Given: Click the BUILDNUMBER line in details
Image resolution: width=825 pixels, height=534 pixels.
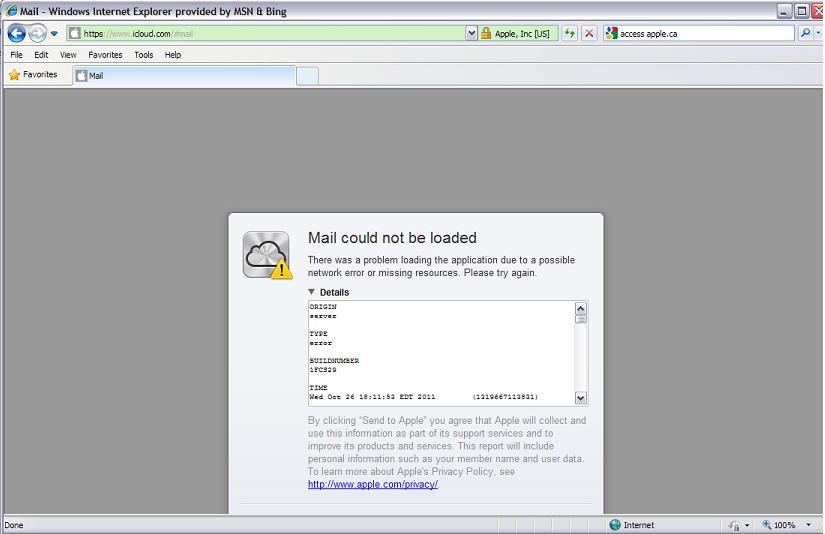Looking at the screenshot, I should [x=334, y=361].
